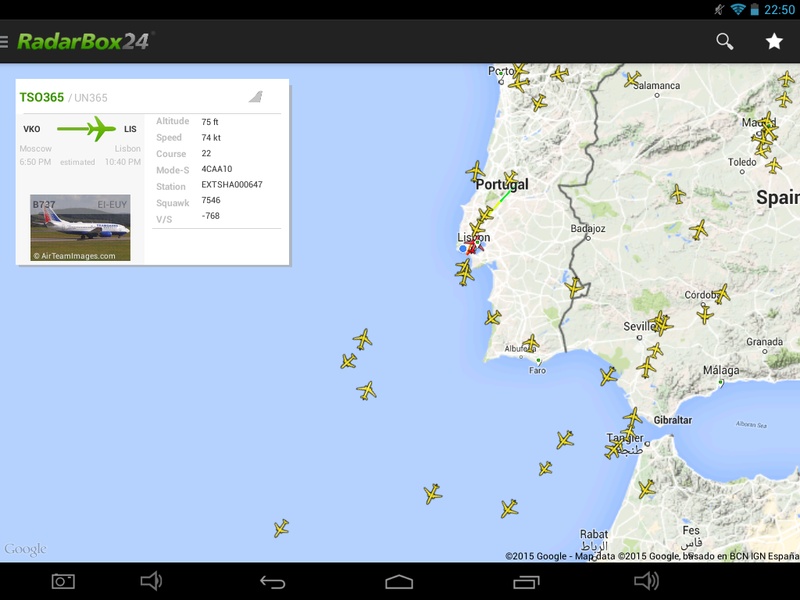Select the plane above Gibraltar label
This screenshot has width=800, height=600.
click(x=633, y=417)
